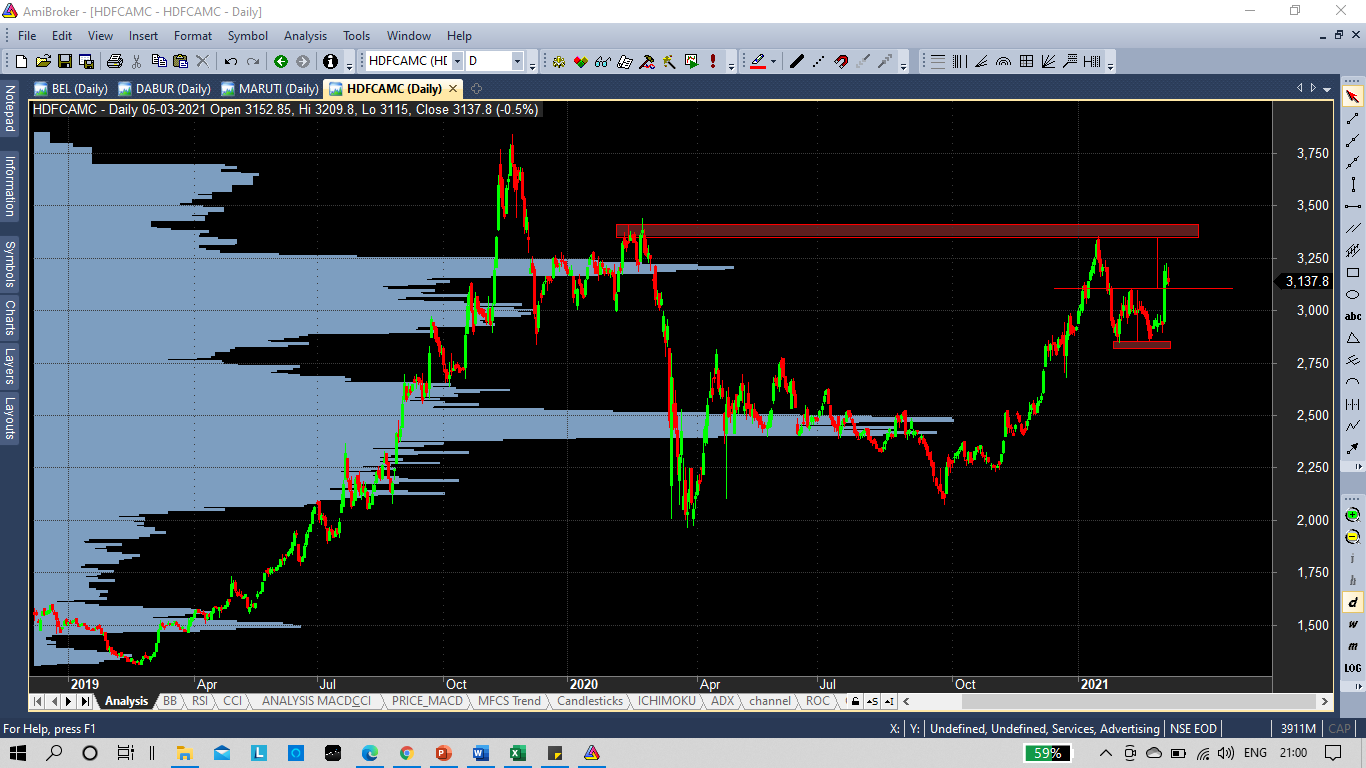
Task: Click the glasses Explore icon
Action: pos(602,61)
